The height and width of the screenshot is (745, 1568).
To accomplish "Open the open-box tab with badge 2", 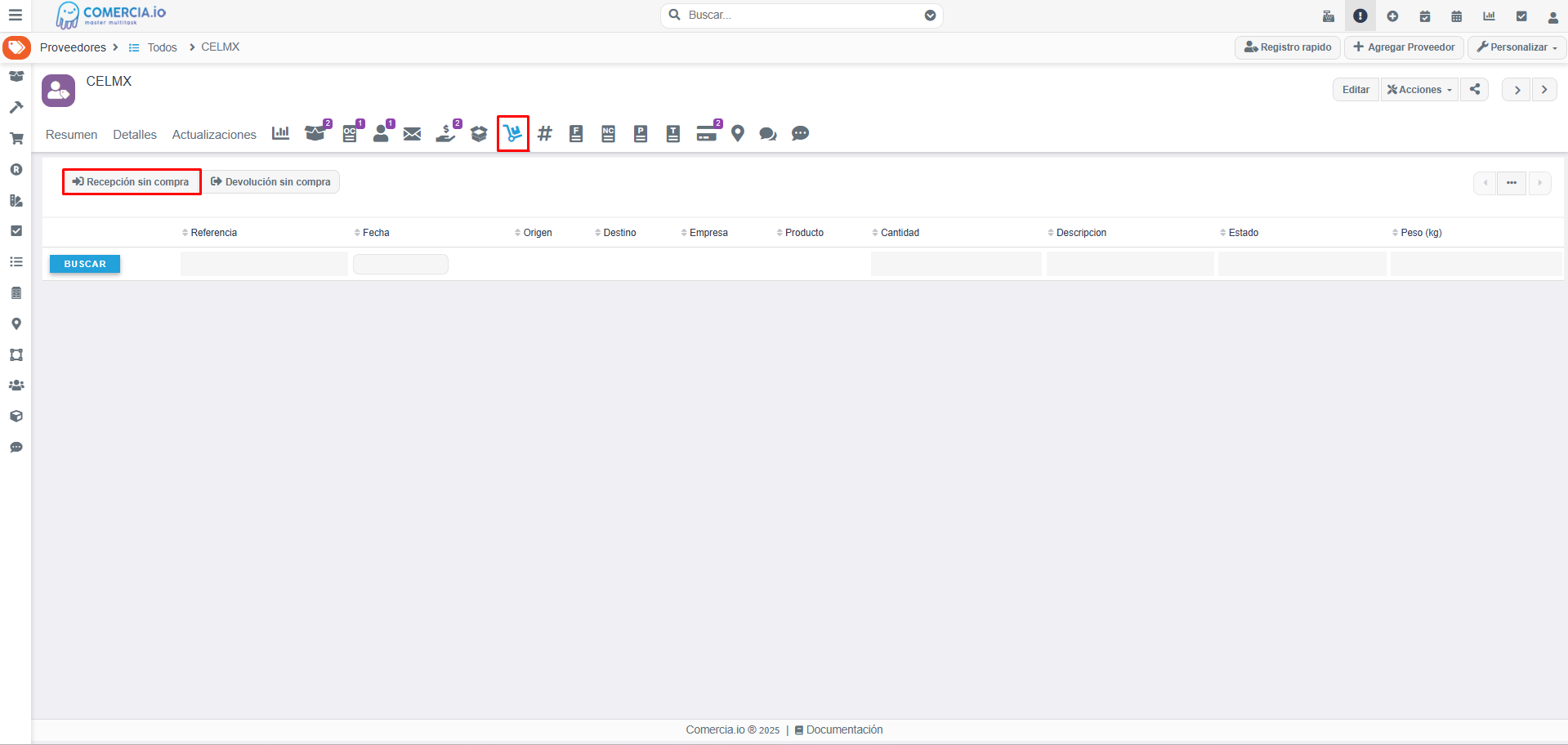I will click(316, 132).
